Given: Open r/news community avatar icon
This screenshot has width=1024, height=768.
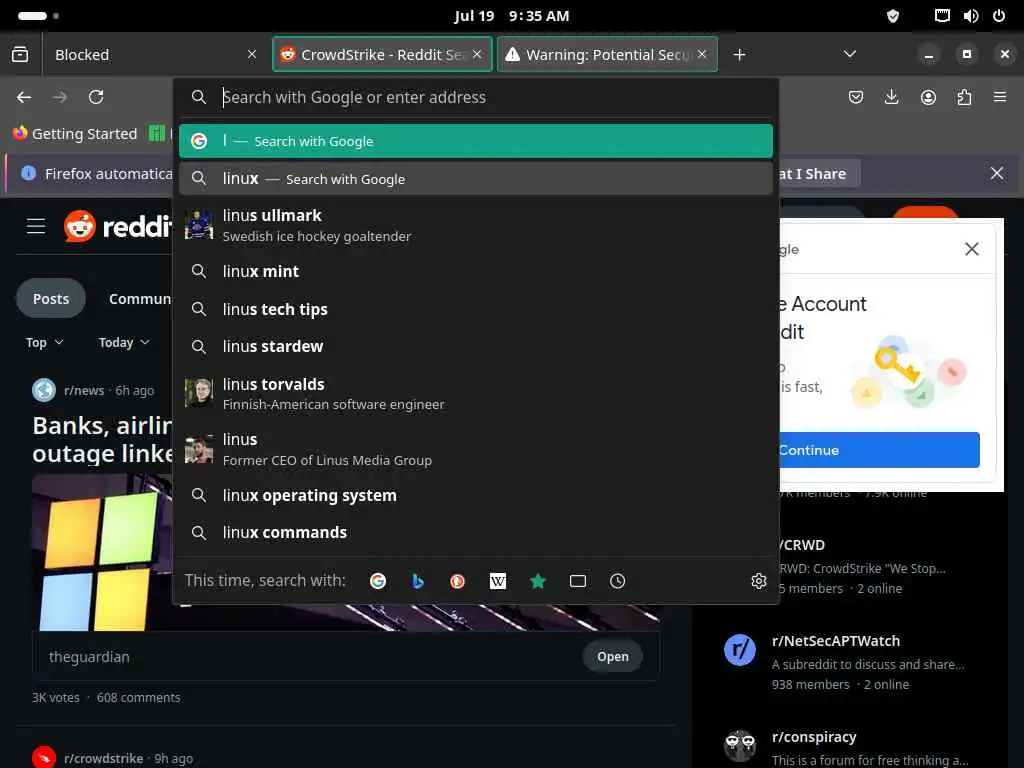Looking at the screenshot, I should 44,391.
